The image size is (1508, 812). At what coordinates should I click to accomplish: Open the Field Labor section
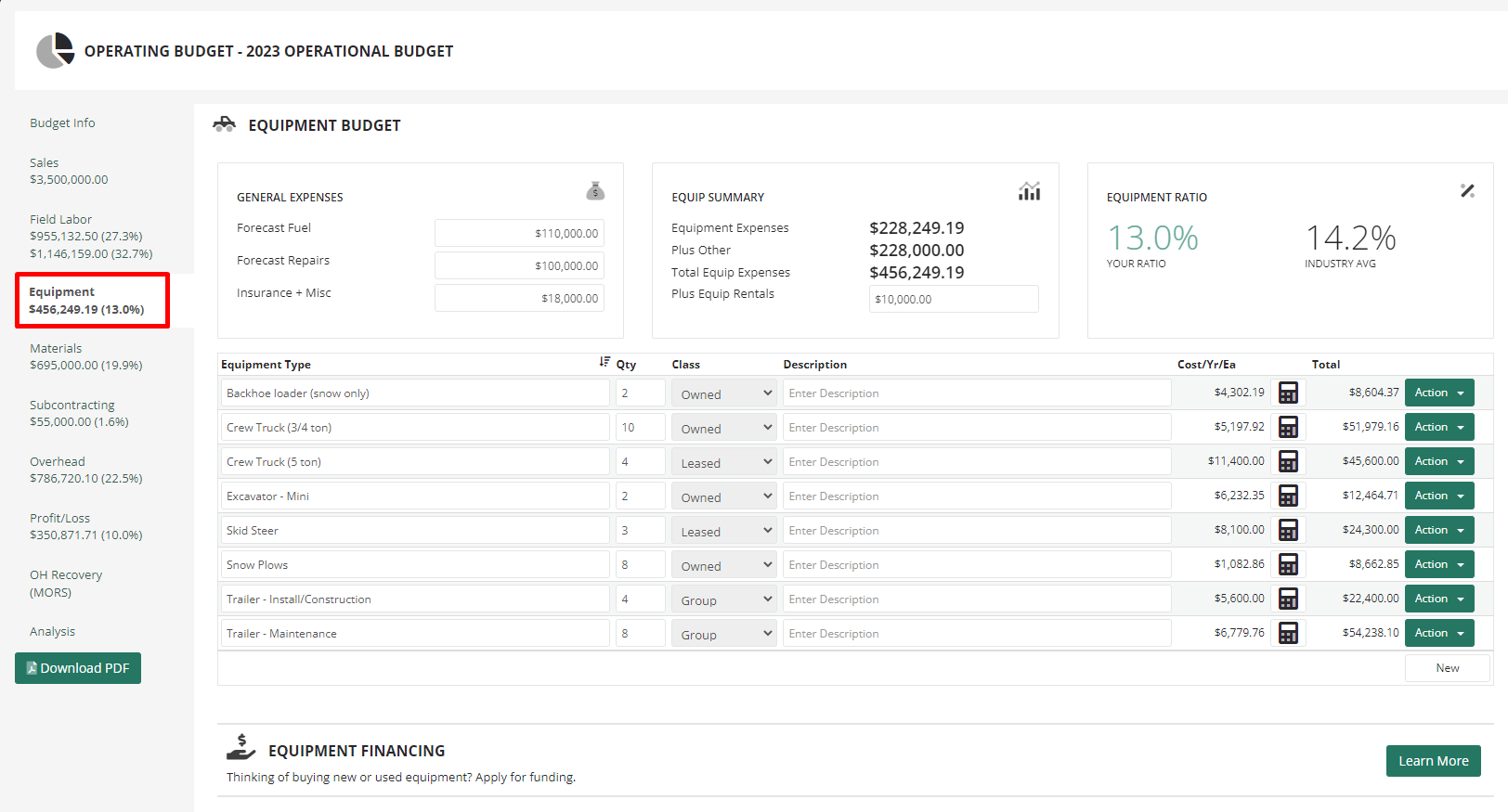(91, 236)
